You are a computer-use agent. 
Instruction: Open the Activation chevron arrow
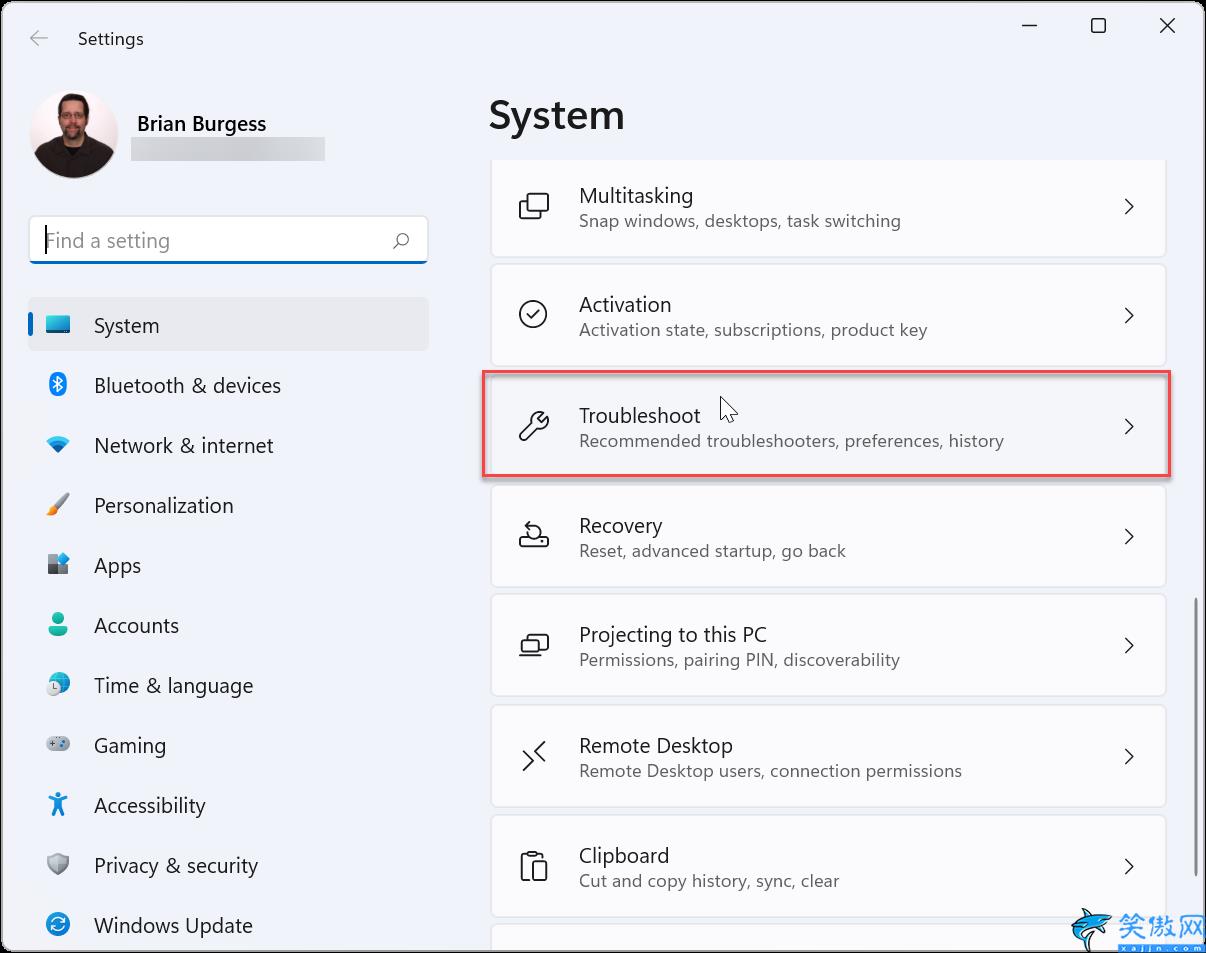[1129, 316]
